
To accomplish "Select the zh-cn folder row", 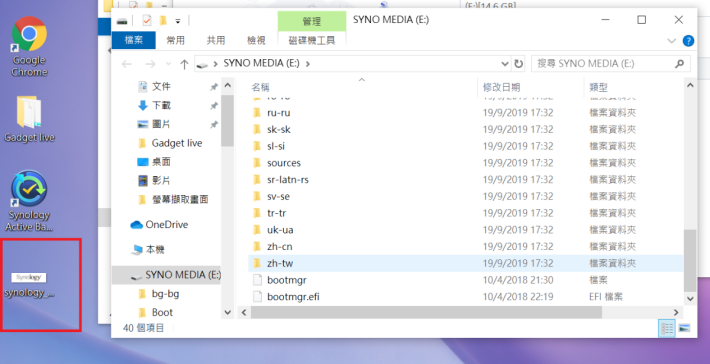I will click(x=465, y=247).
